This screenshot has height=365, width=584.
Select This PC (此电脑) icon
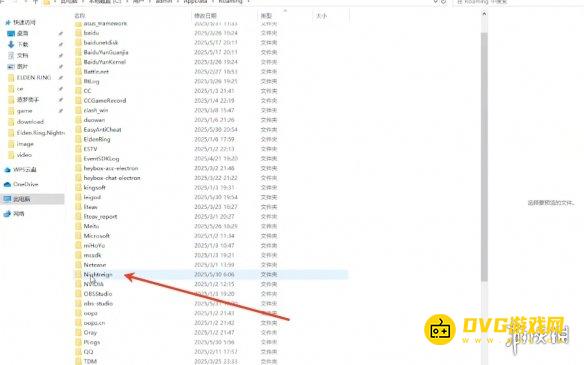7,199
